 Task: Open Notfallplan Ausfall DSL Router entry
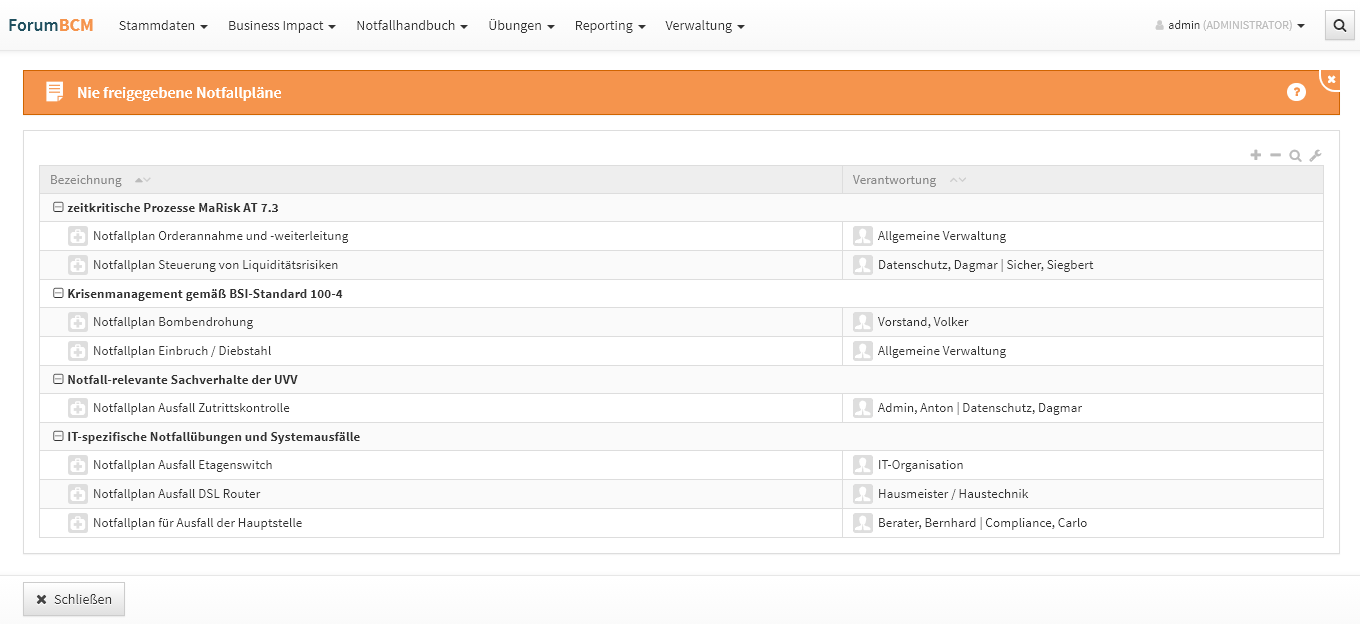pyautogui.click(x=176, y=494)
